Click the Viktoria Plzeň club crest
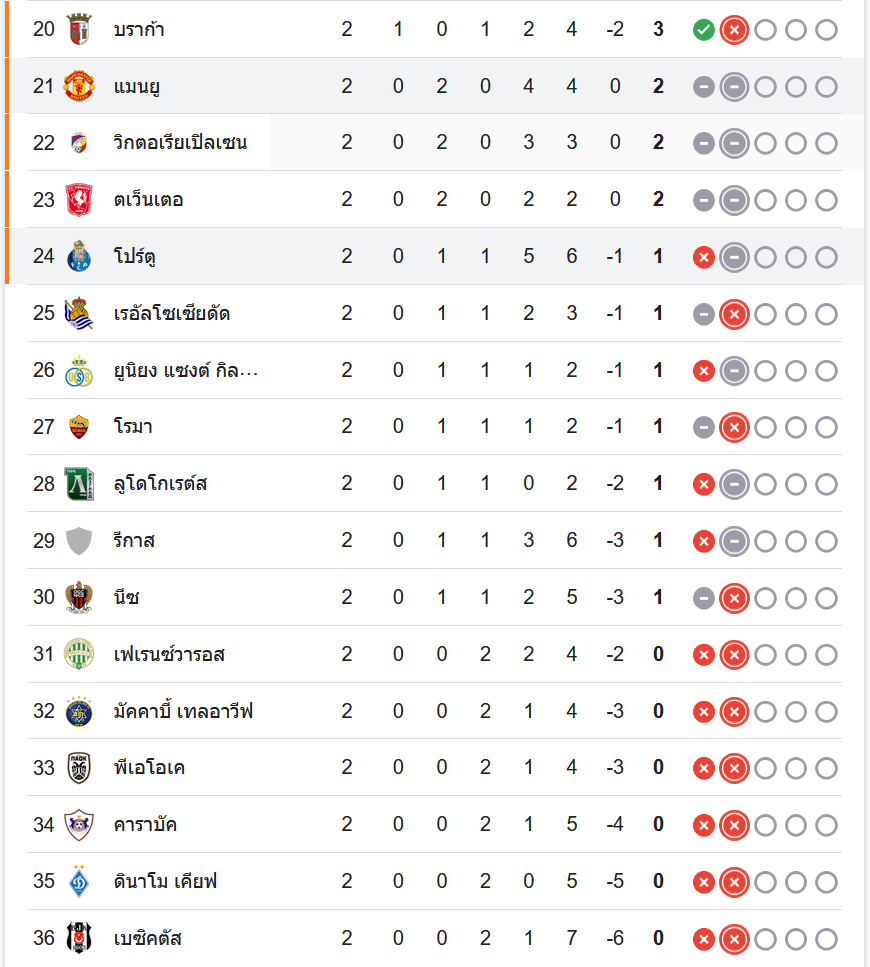The width and height of the screenshot is (870, 967). 78,143
